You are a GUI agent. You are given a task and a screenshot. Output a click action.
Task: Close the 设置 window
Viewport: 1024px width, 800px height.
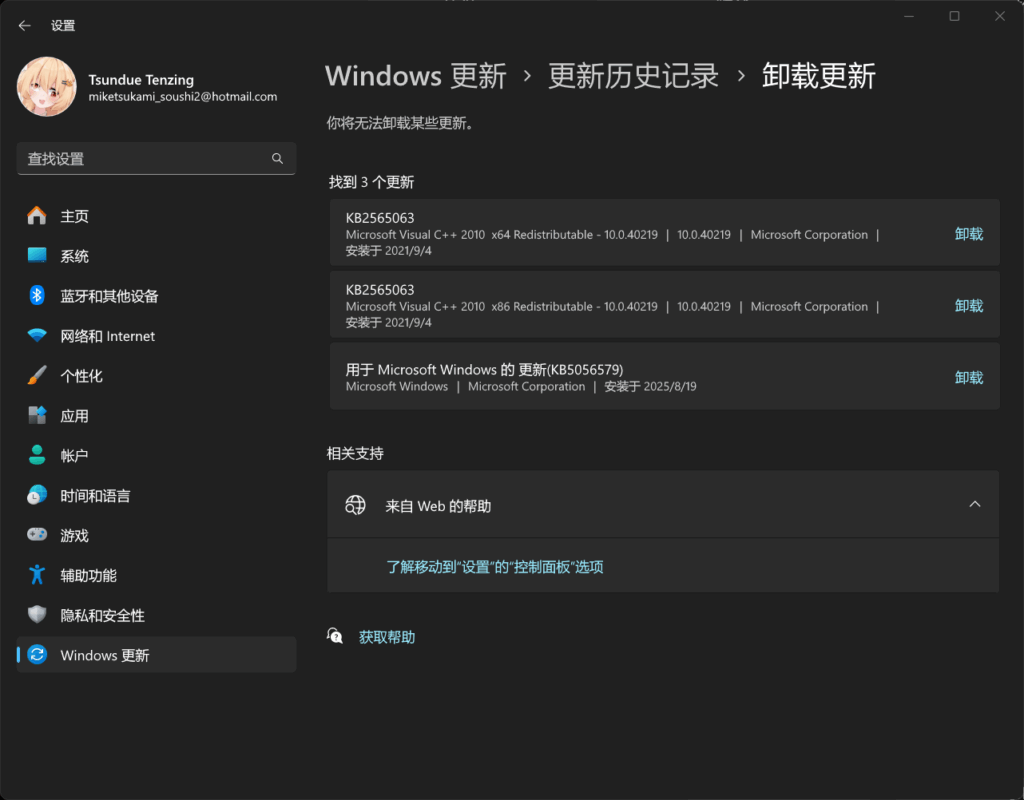[1000, 16]
